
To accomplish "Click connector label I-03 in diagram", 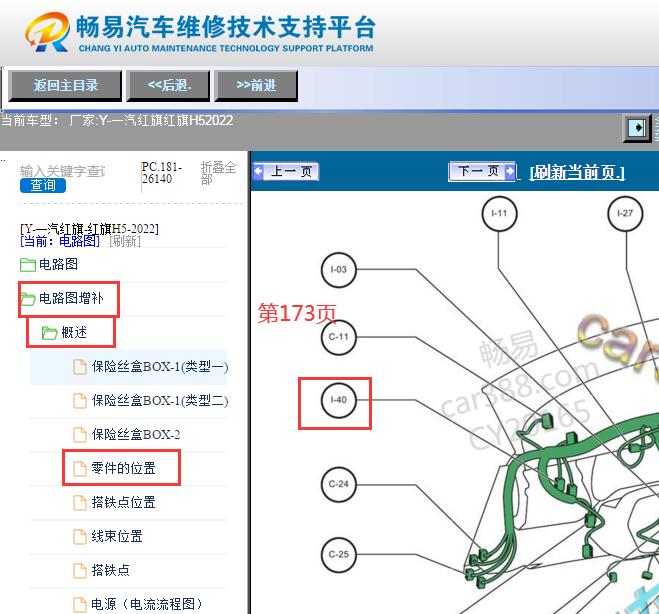I will pyautogui.click(x=339, y=270).
